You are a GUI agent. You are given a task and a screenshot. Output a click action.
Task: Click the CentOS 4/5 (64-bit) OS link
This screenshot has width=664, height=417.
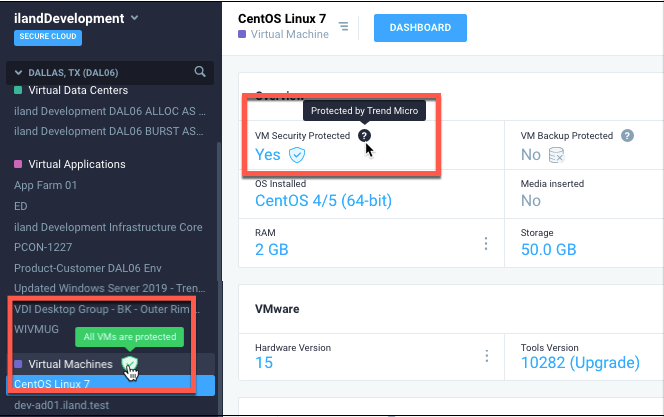(323, 201)
